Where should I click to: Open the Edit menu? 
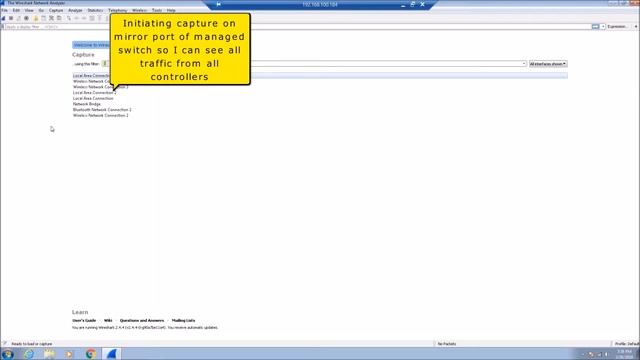pos(16,10)
